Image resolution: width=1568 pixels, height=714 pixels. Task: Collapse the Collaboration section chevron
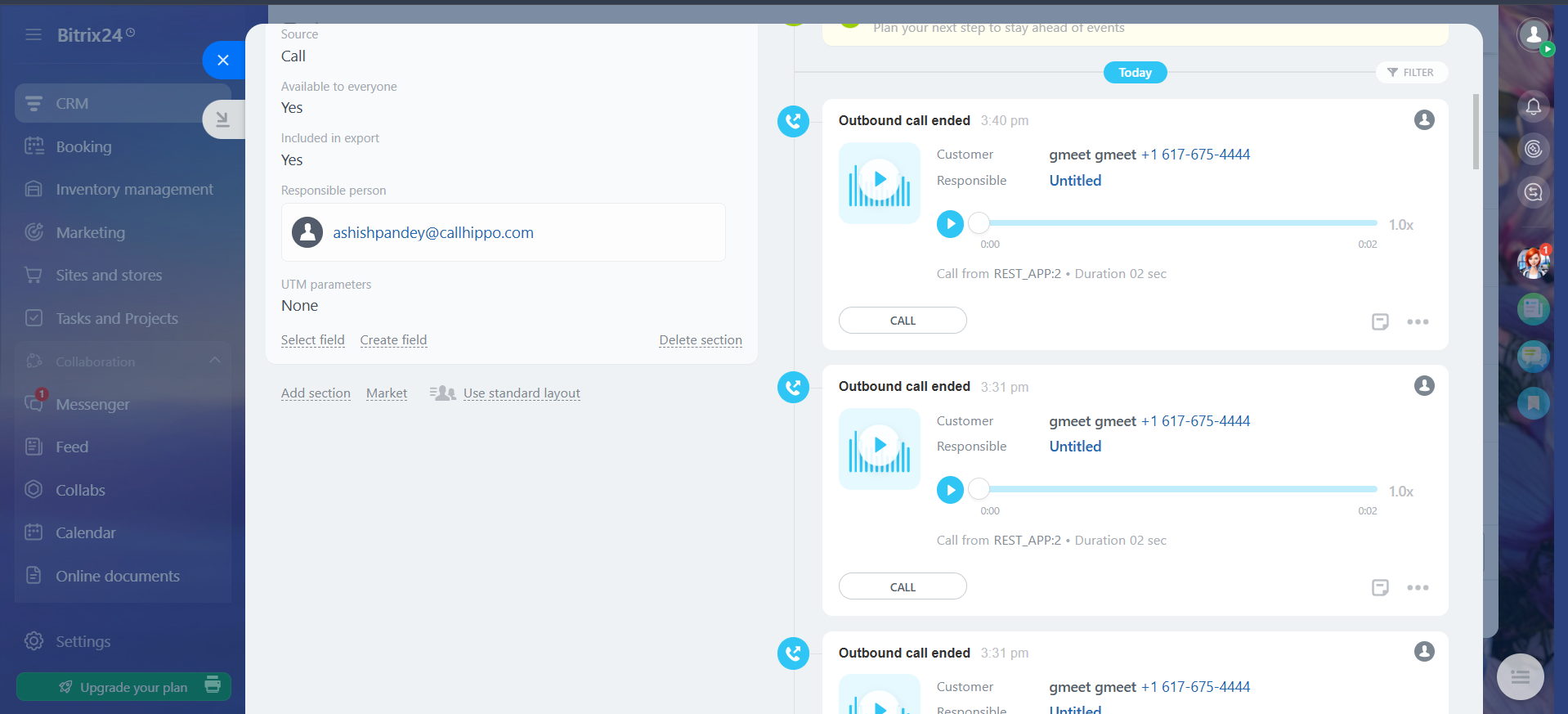(x=215, y=361)
